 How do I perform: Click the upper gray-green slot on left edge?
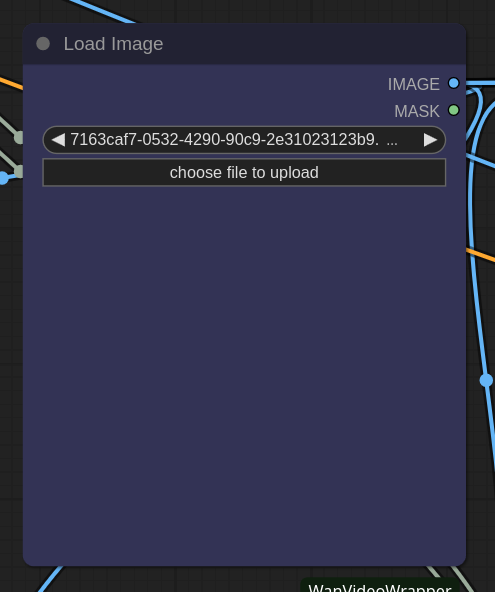click(x=19, y=137)
